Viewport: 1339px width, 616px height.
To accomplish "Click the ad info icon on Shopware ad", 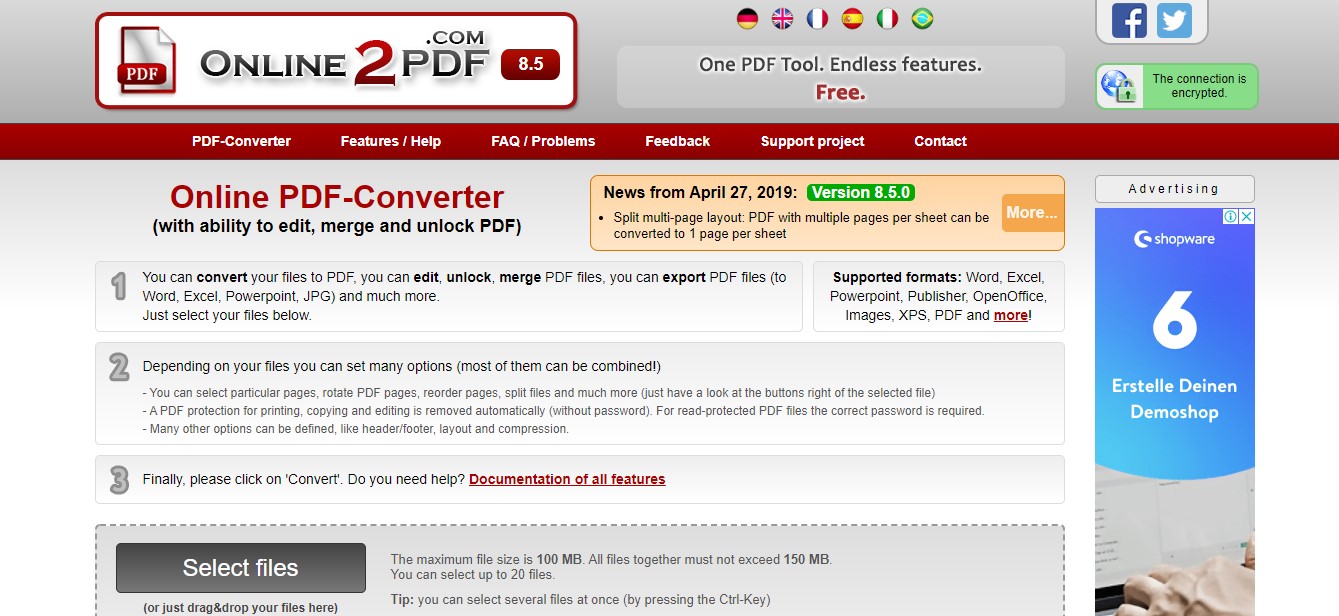I will (1232, 216).
